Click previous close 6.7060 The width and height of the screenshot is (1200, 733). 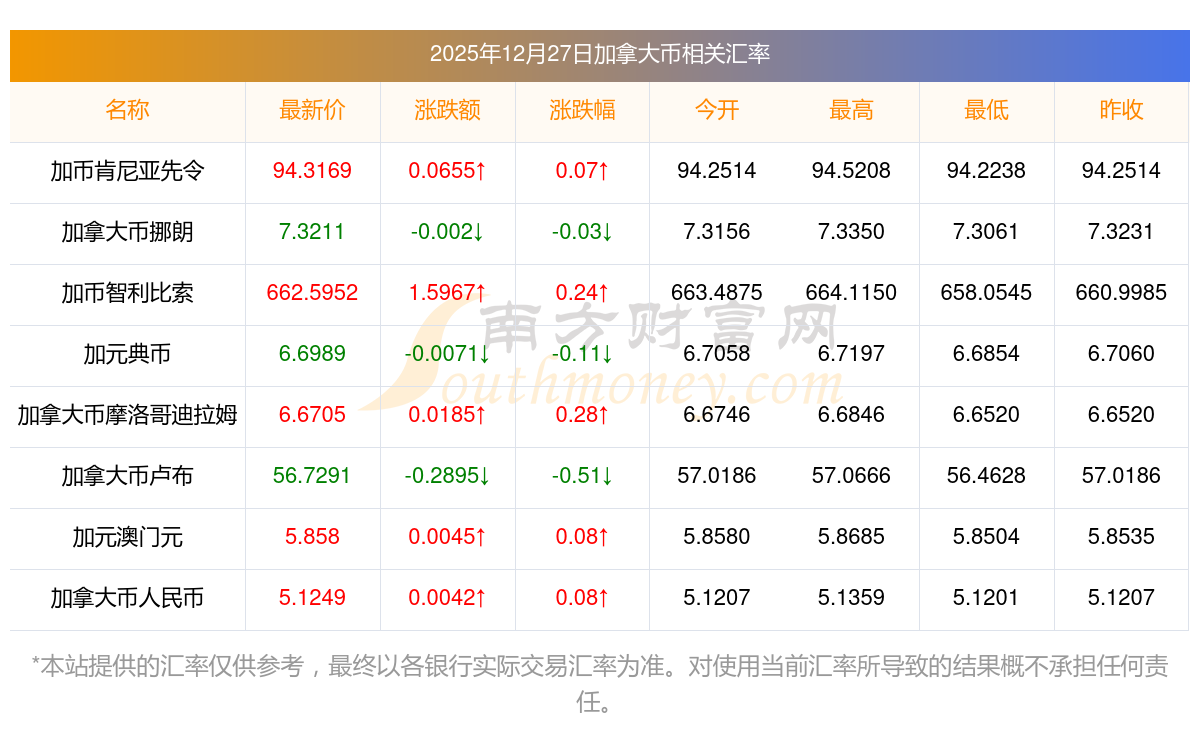[1121, 354]
